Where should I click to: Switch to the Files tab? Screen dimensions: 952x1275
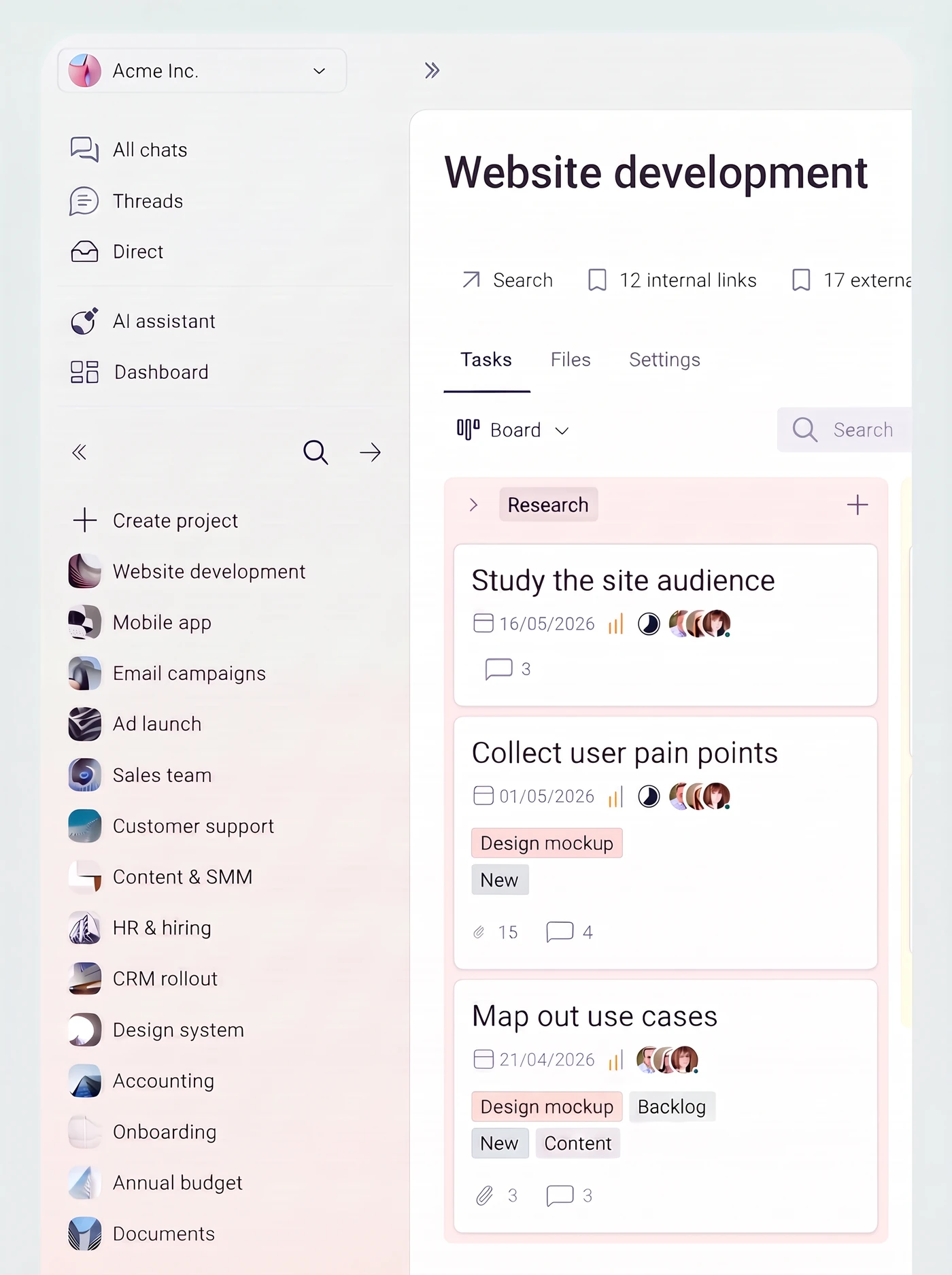click(x=571, y=360)
